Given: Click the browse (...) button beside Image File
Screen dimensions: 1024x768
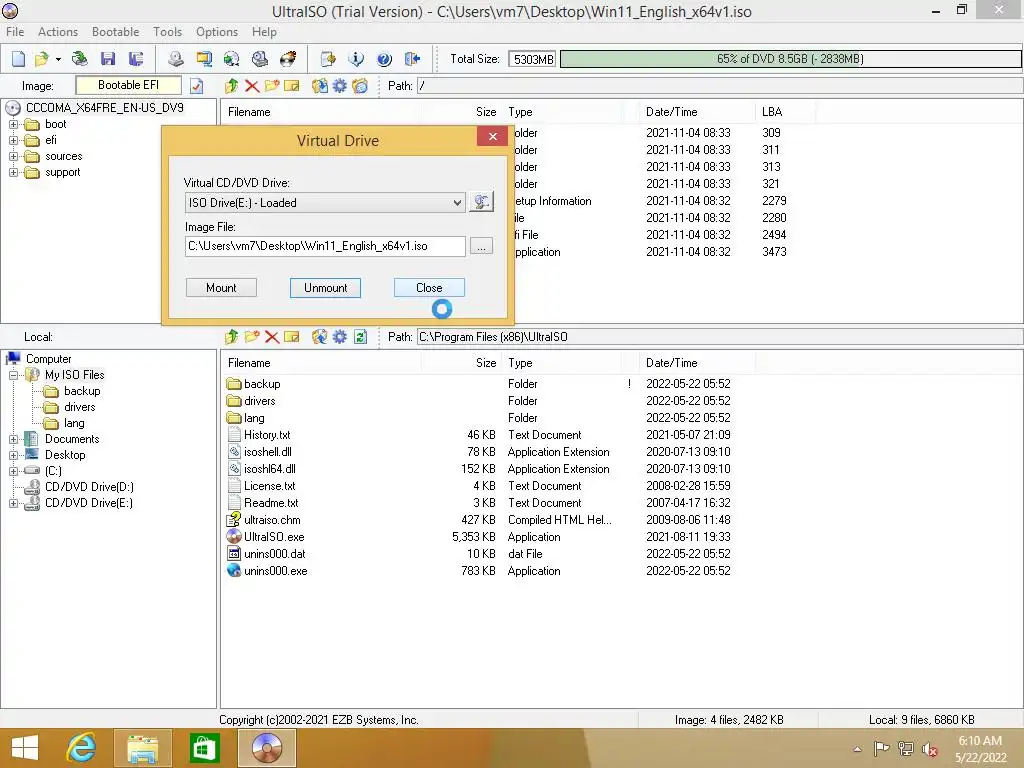Looking at the screenshot, I should pyautogui.click(x=481, y=246).
